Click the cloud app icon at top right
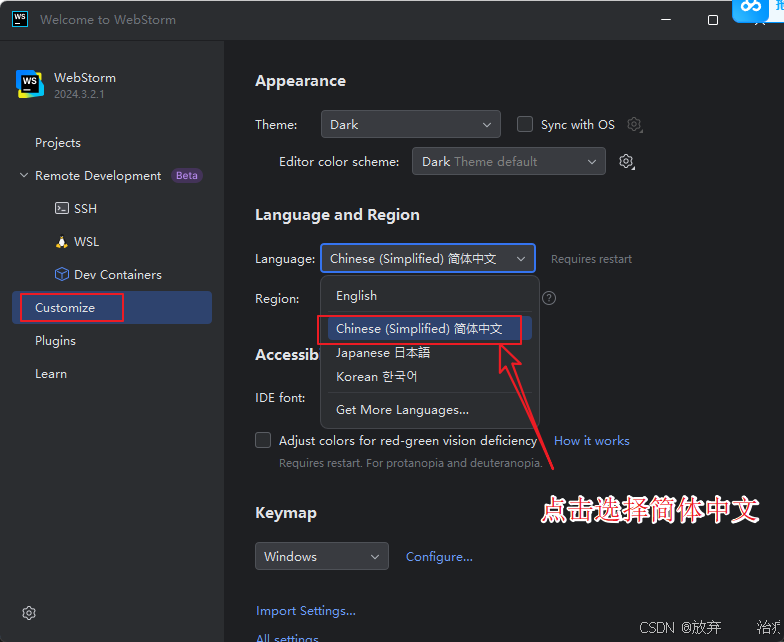Screen dimensions: 784x642 tap(750, 8)
